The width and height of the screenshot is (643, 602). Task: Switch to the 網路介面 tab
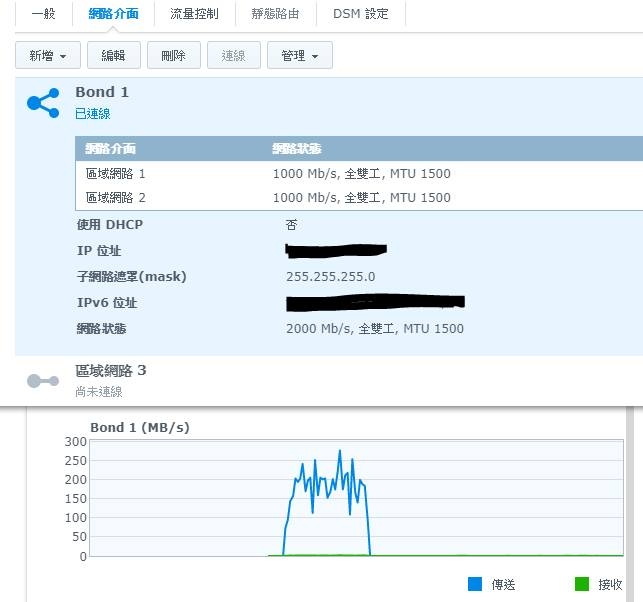click(x=114, y=14)
